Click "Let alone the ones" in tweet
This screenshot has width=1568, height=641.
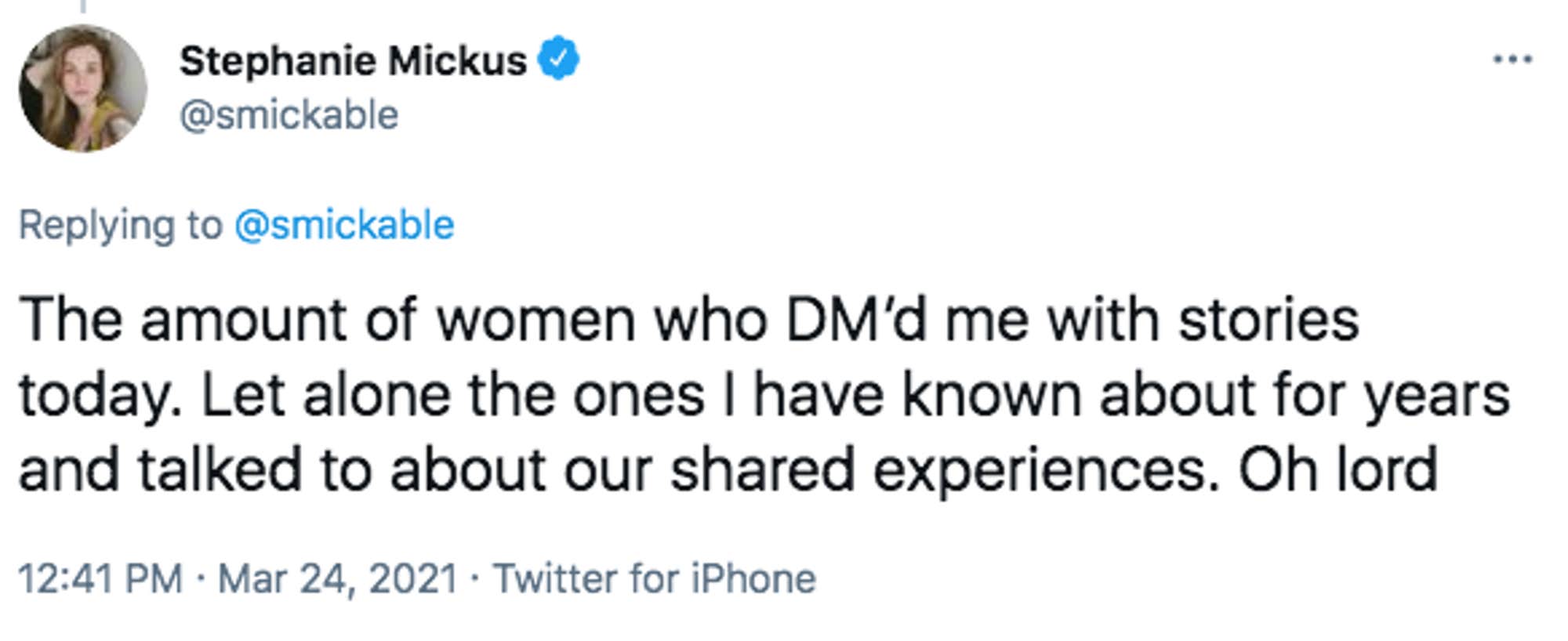pyautogui.click(x=452, y=395)
